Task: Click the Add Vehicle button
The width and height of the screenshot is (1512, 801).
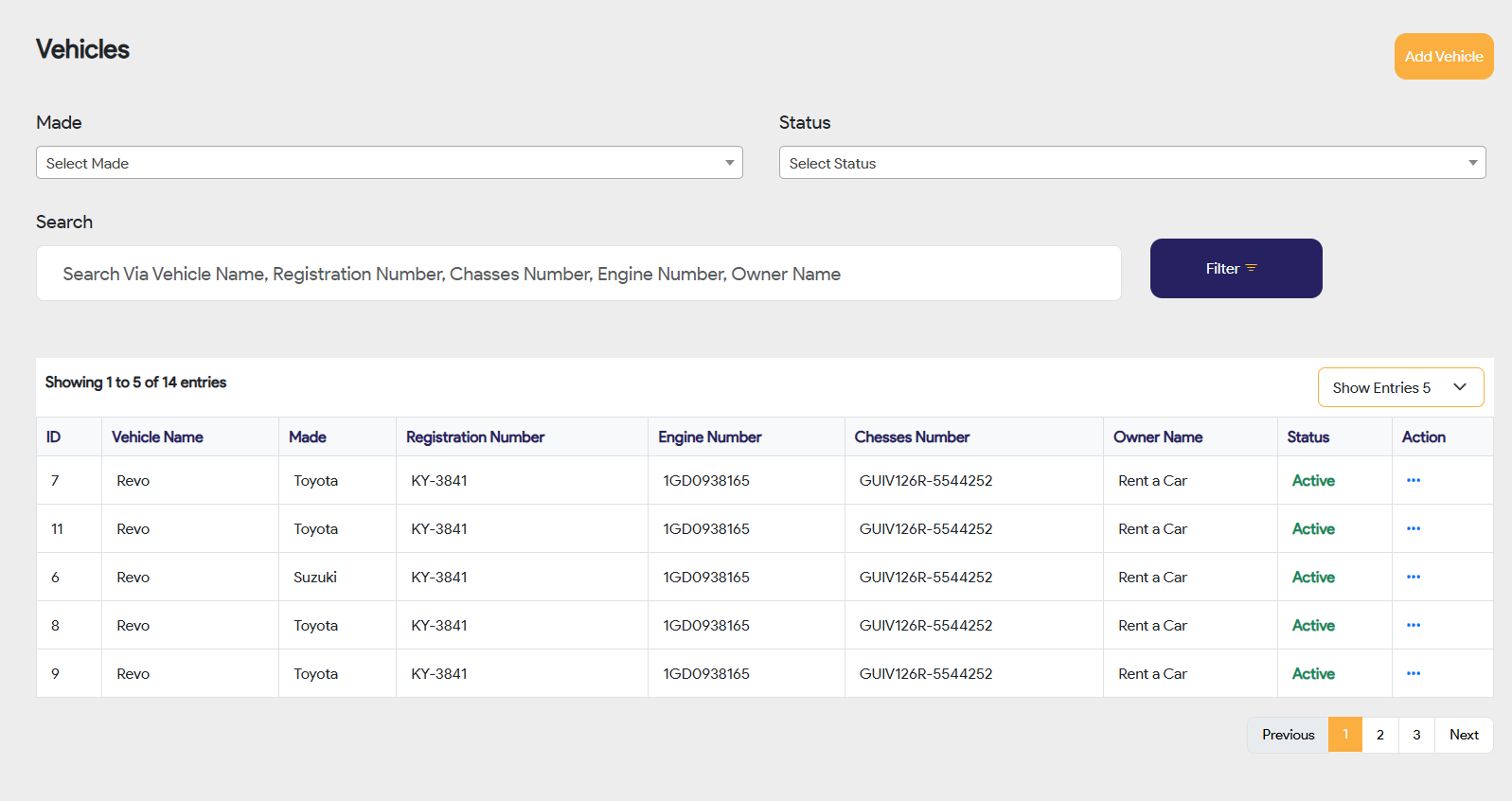Action: point(1443,57)
